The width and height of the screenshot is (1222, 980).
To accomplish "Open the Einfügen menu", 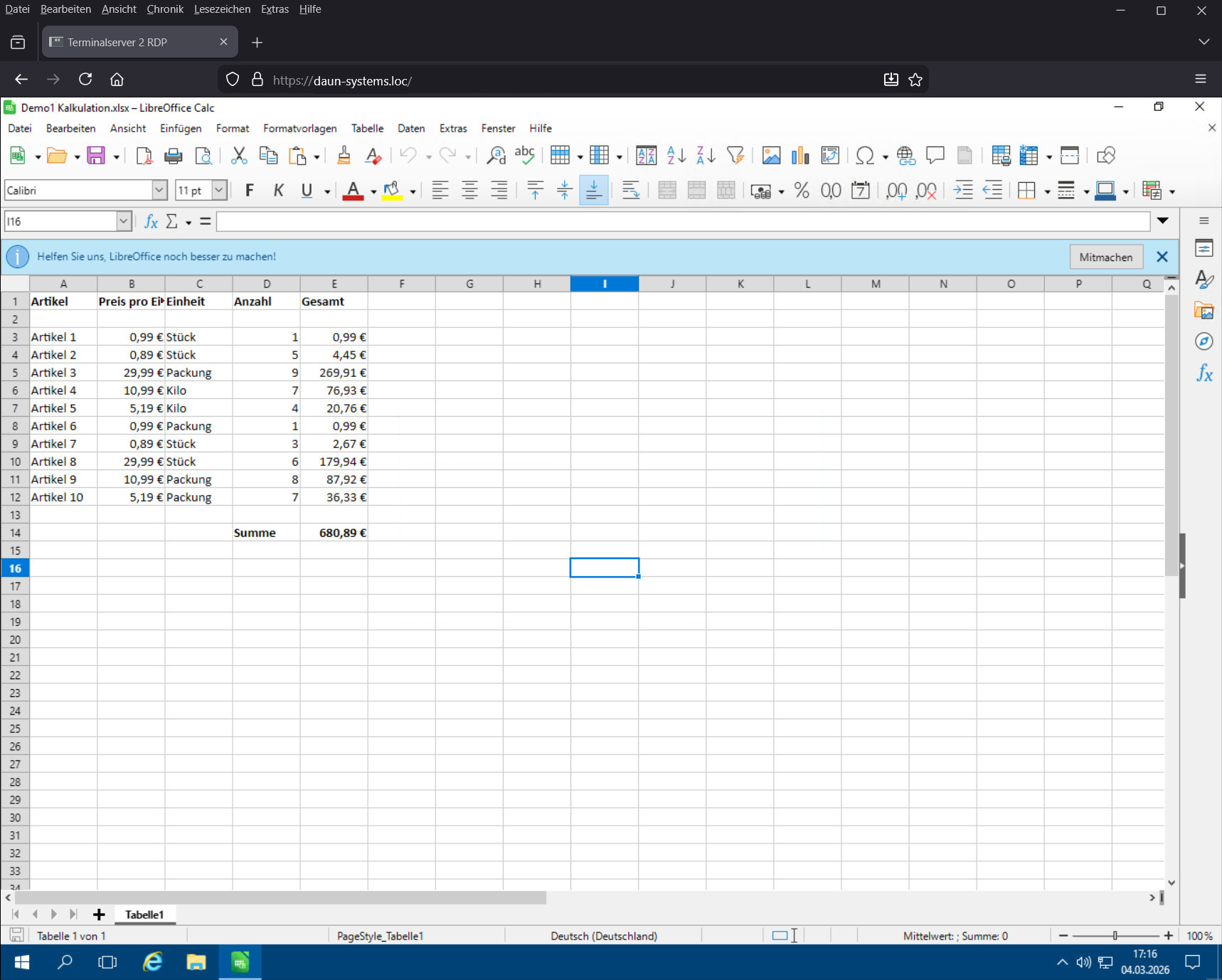I will 181,129.
